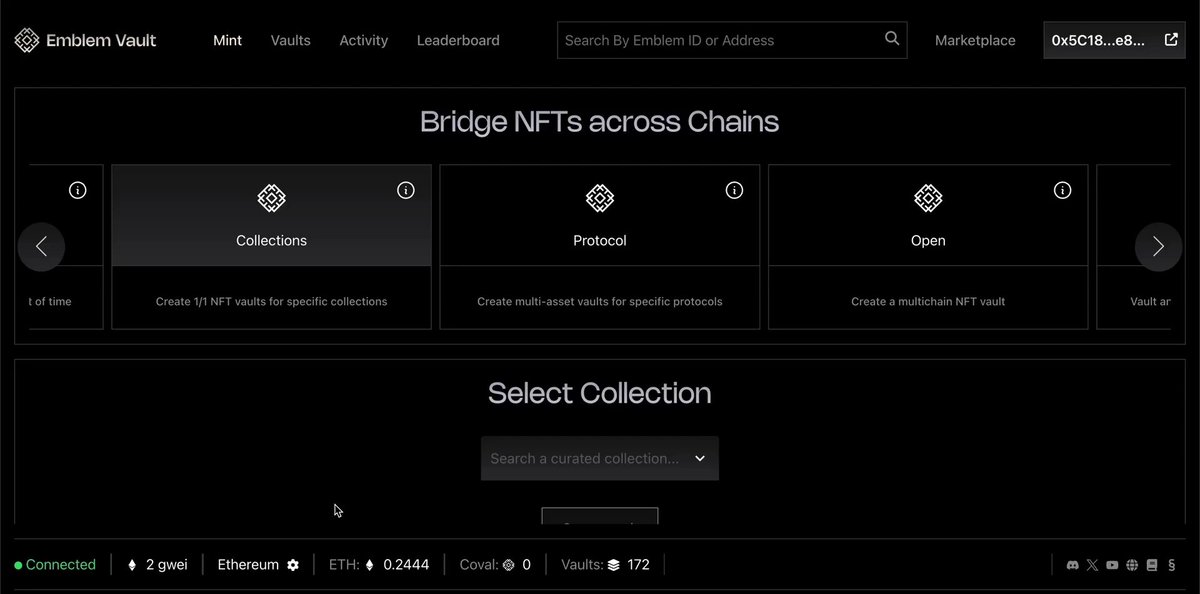Click the Connected status text
The height and width of the screenshot is (594, 1200).
61,565
